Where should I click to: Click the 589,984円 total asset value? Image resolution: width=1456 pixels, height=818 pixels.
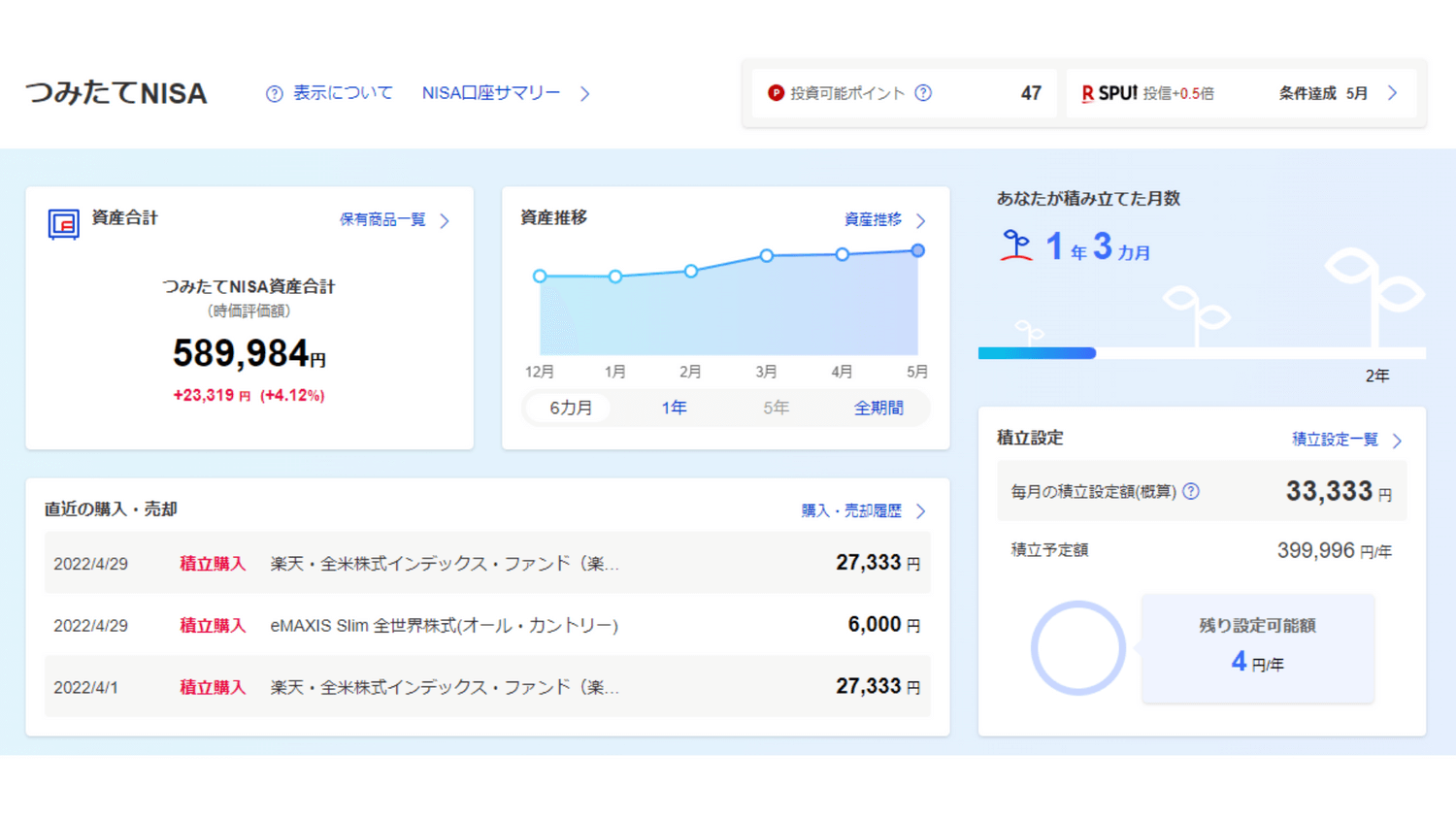pyautogui.click(x=249, y=354)
